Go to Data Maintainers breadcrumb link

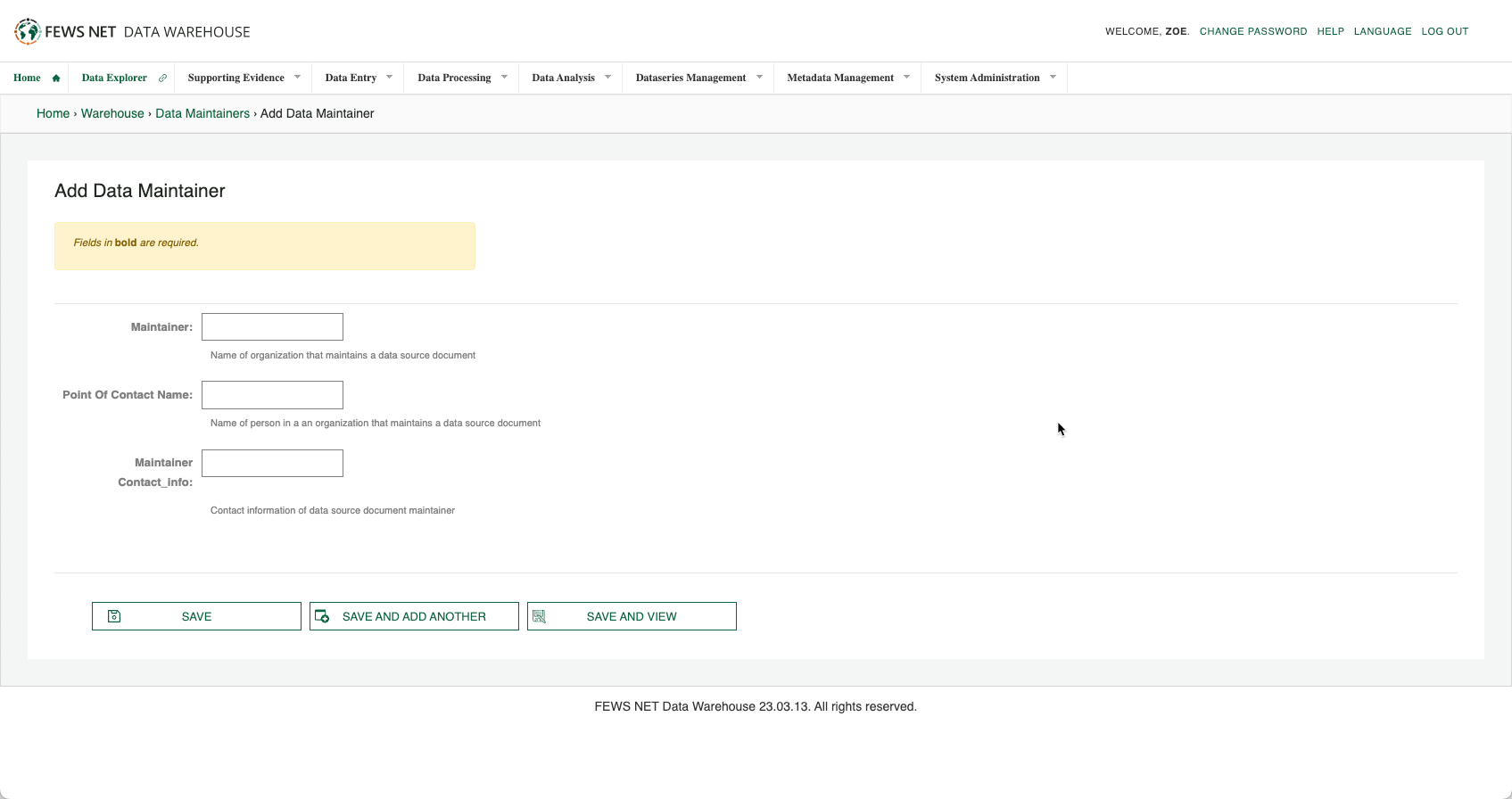[202, 113]
